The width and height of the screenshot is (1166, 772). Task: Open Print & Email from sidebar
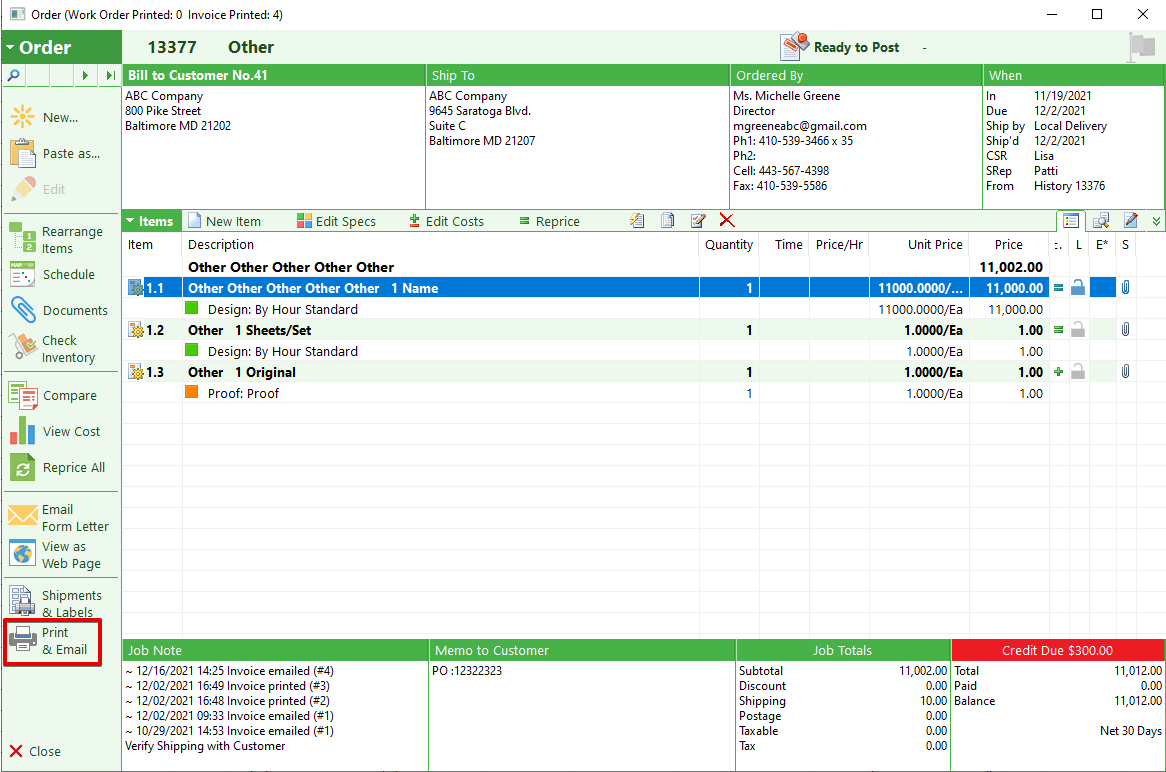[52, 641]
